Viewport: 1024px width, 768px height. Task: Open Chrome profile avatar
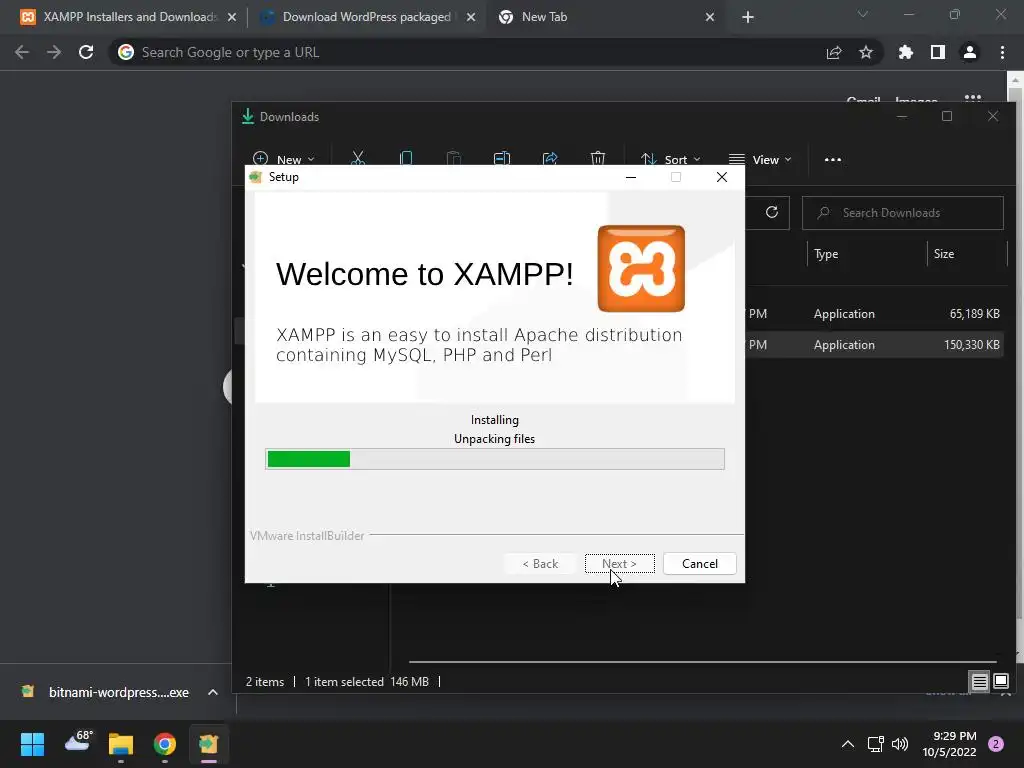point(970,52)
